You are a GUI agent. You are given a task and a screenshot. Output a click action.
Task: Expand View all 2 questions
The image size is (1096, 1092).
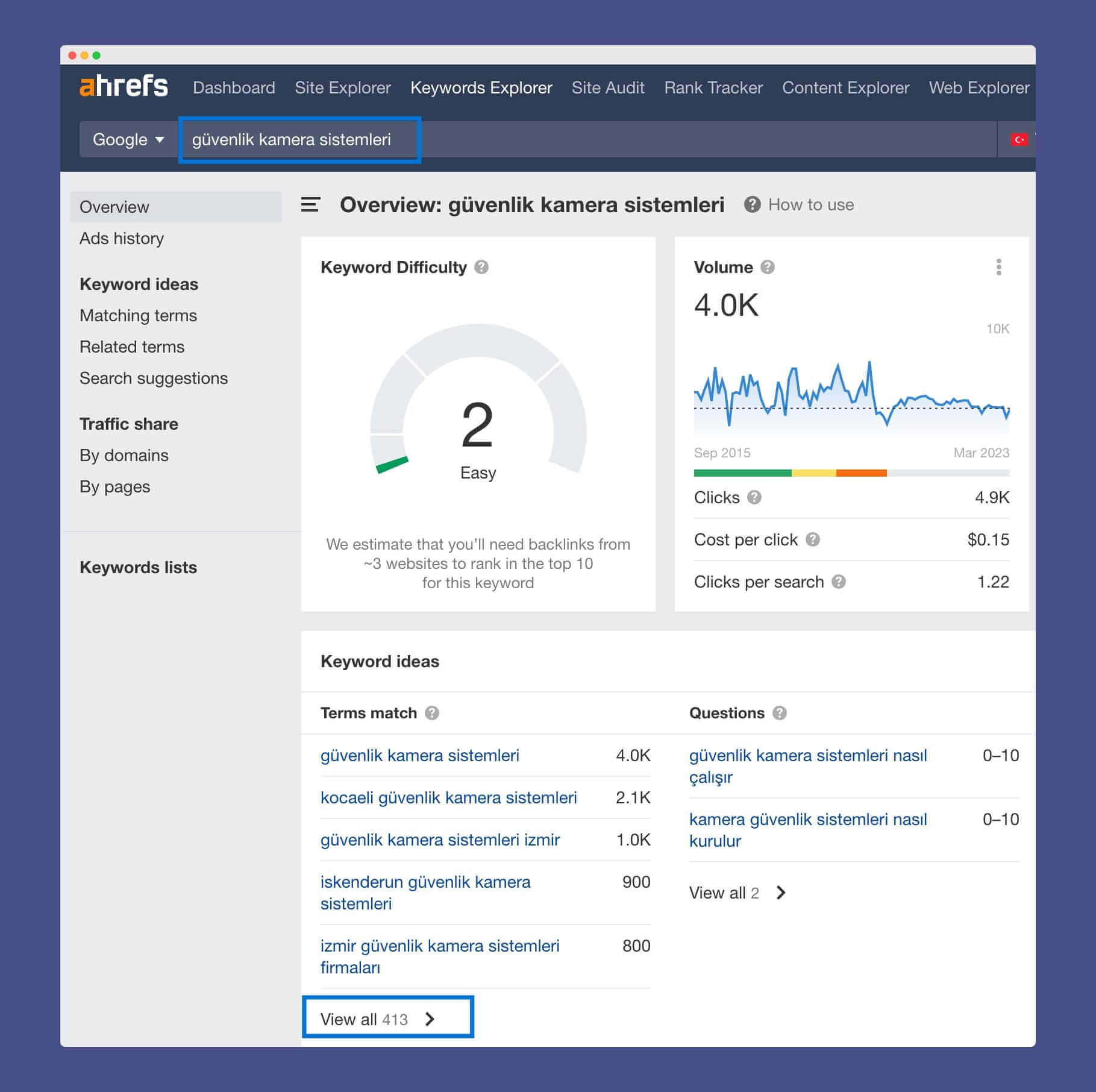coord(737,893)
